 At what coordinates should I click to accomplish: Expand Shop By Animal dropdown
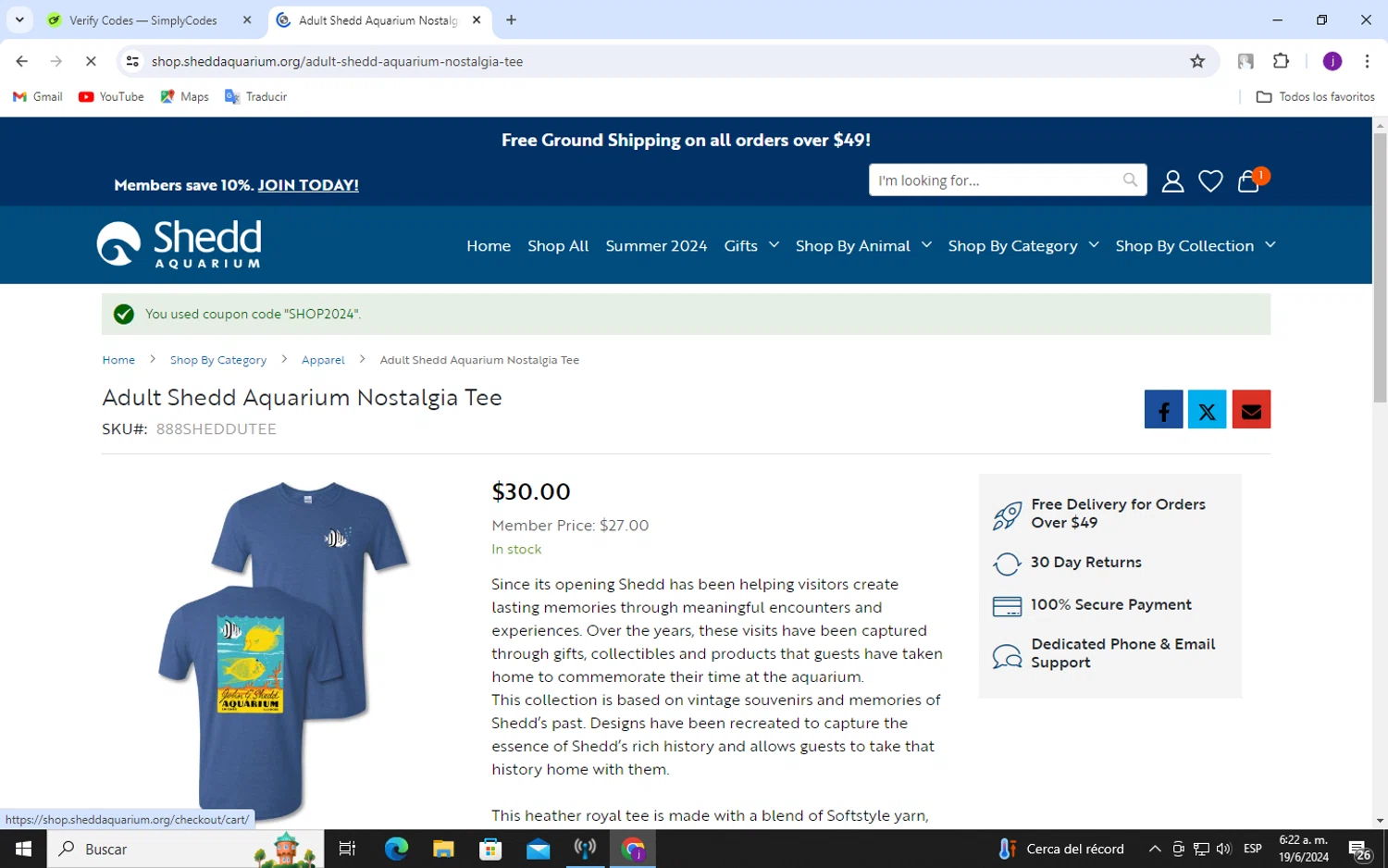(863, 245)
